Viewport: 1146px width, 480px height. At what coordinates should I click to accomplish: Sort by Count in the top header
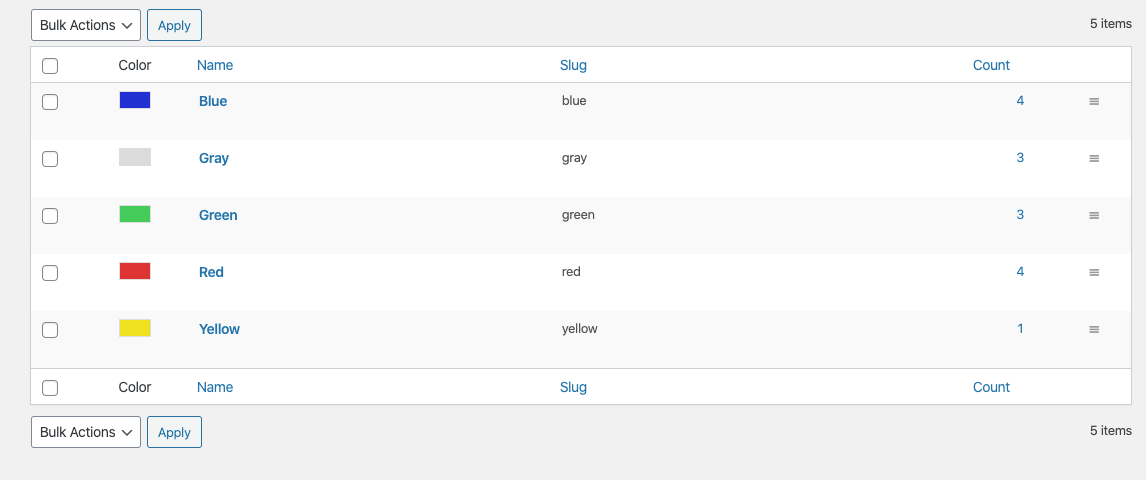991,65
